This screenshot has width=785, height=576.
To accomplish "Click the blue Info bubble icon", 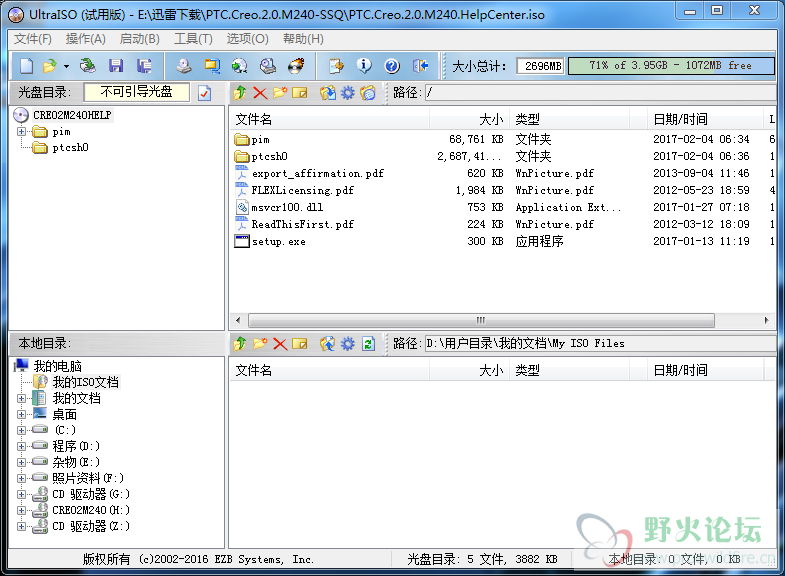I will coord(364,66).
